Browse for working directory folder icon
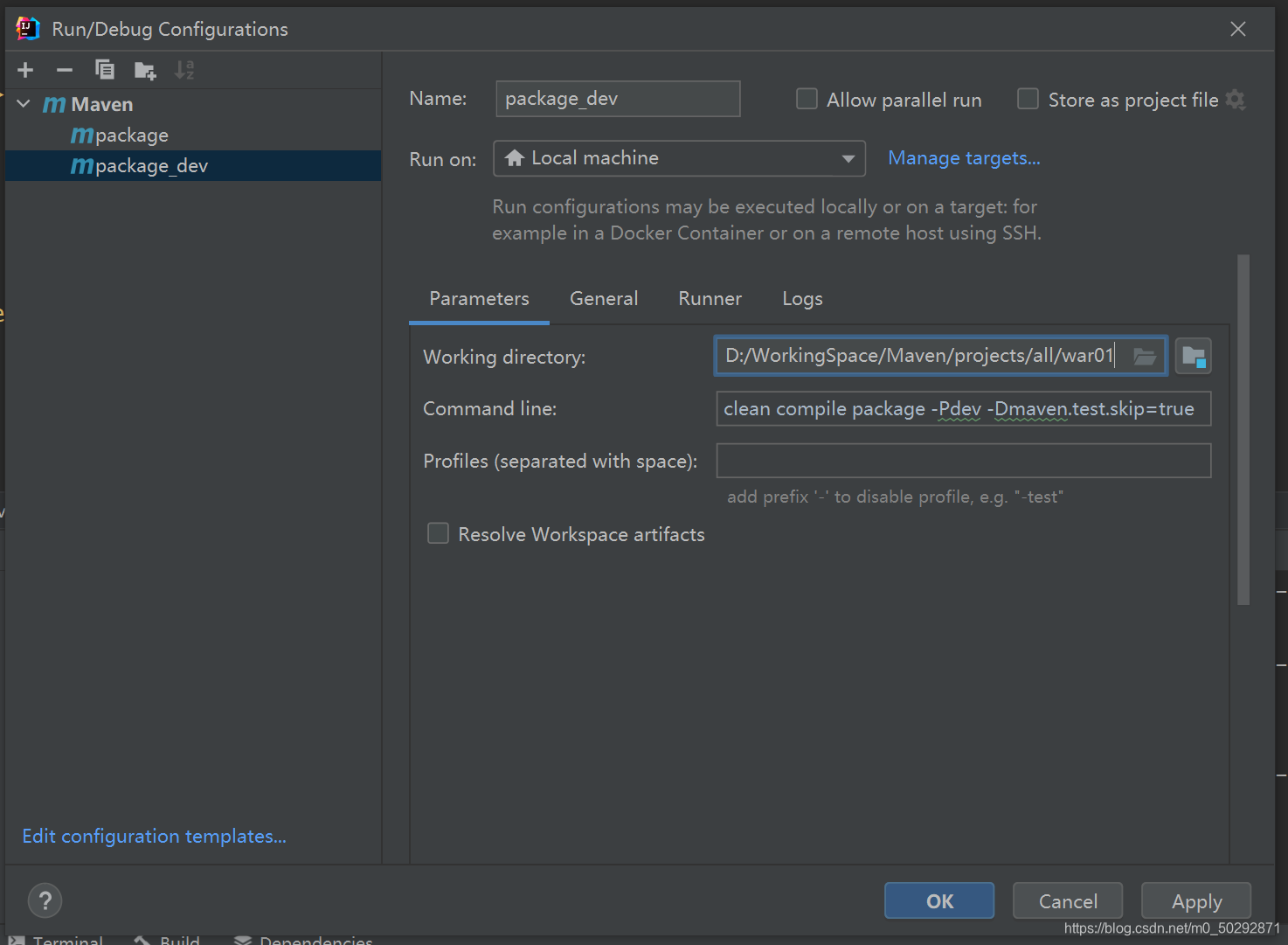Viewport: 1288px width, 945px height. click(x=1145, y=356)
